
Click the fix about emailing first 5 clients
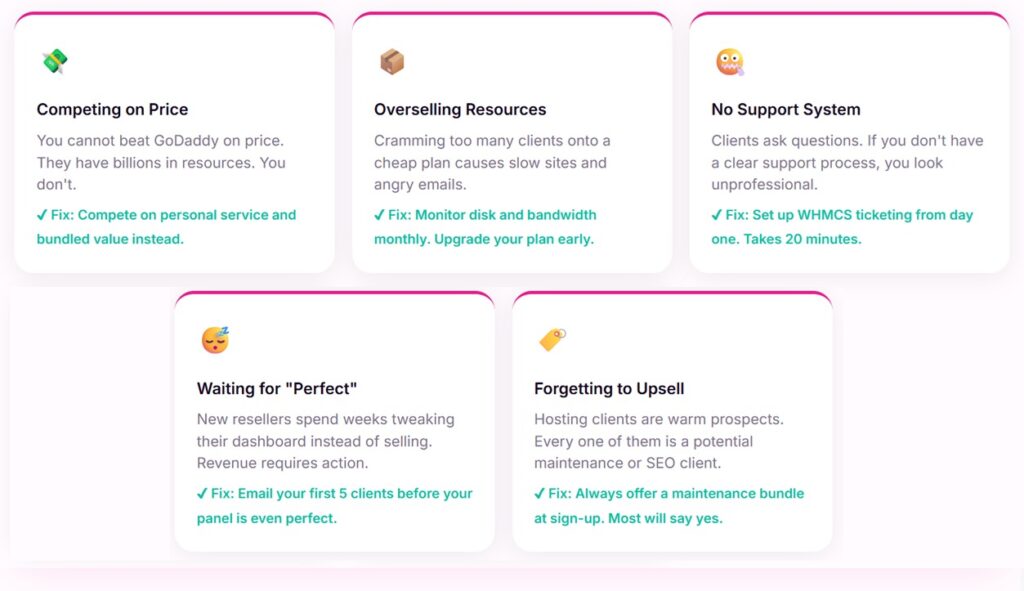coord(334,505)
